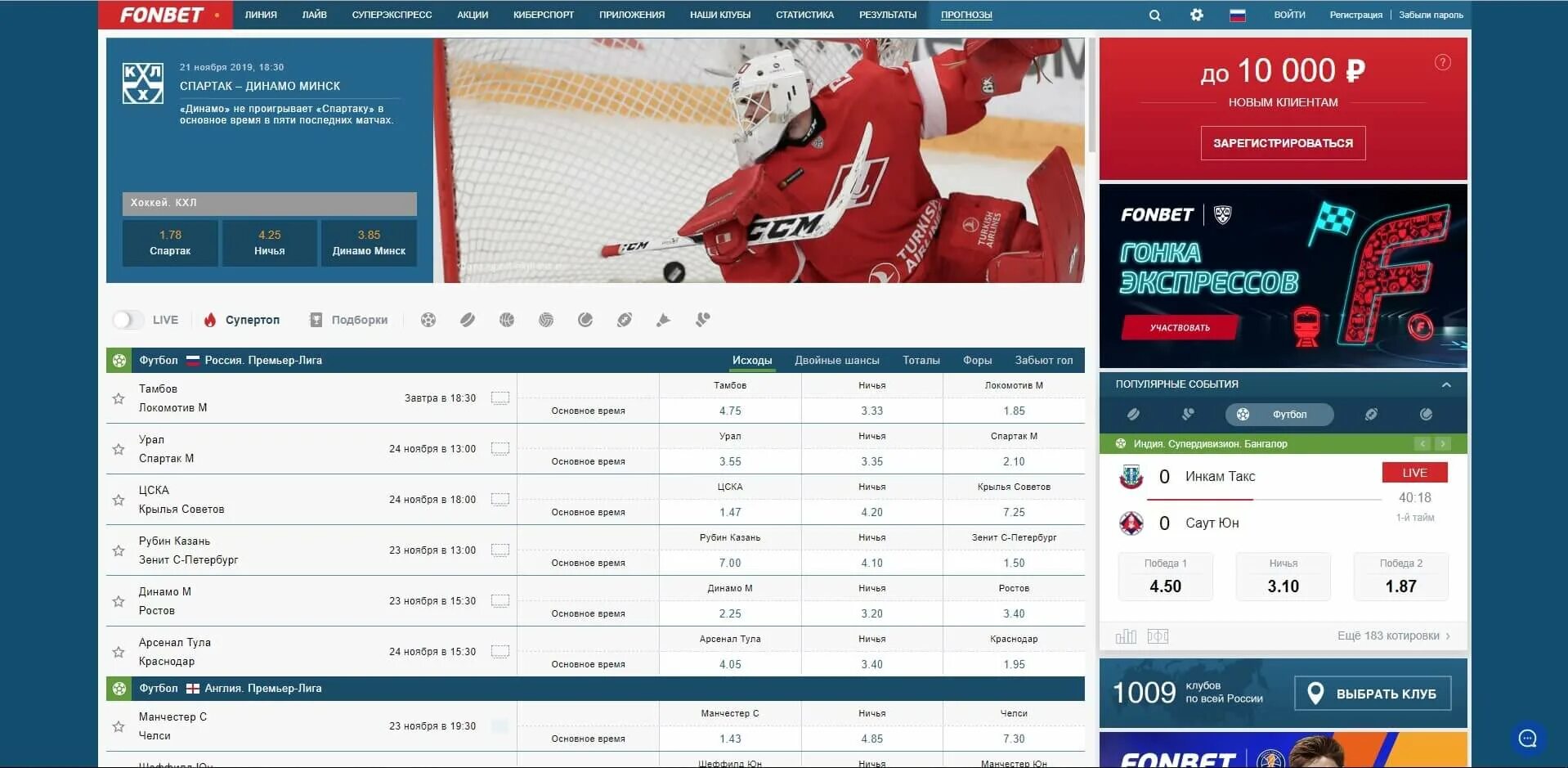The height and width of the screenshot is (768, 1568).
Task: Select American football icon in Популярные события
Action: pos(1371,415)
